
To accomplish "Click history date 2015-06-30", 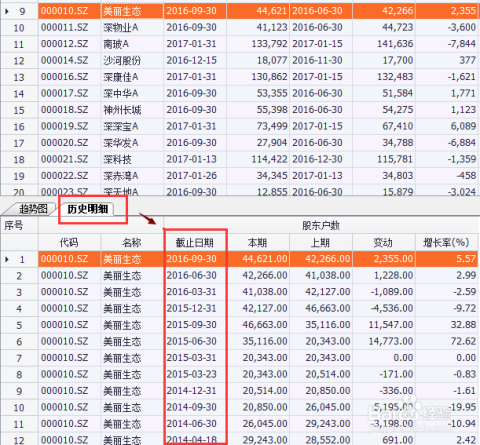I will (191, 341).
